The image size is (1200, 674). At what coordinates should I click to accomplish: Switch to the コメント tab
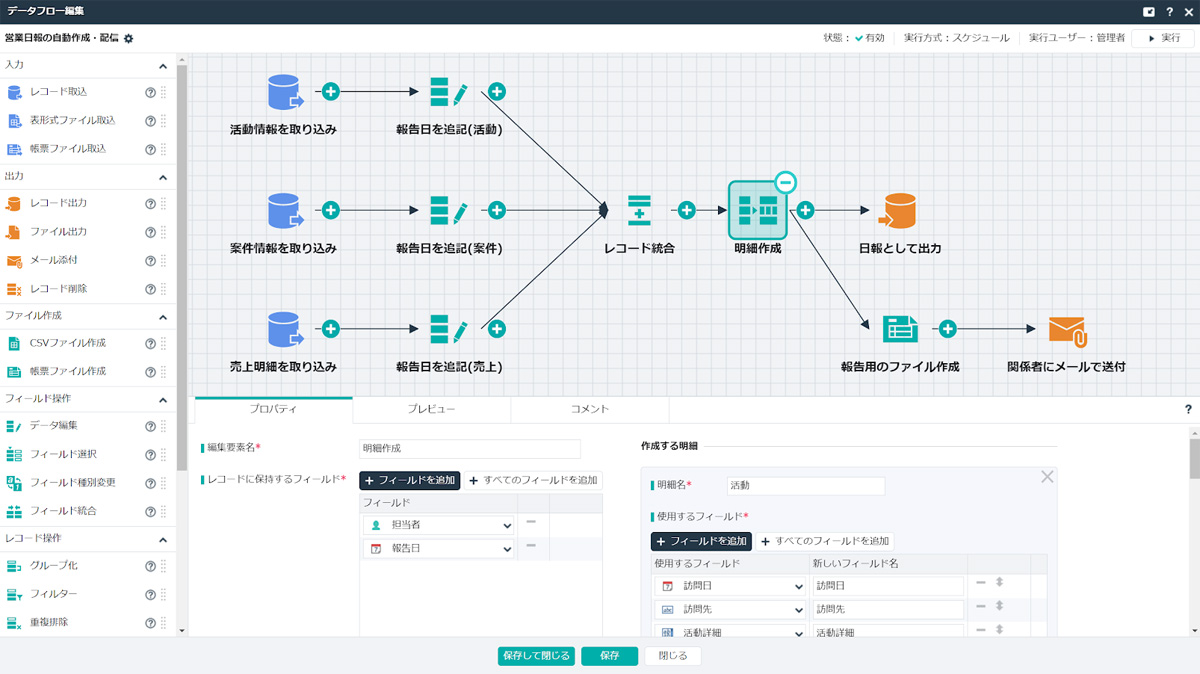tap(589, 409)
